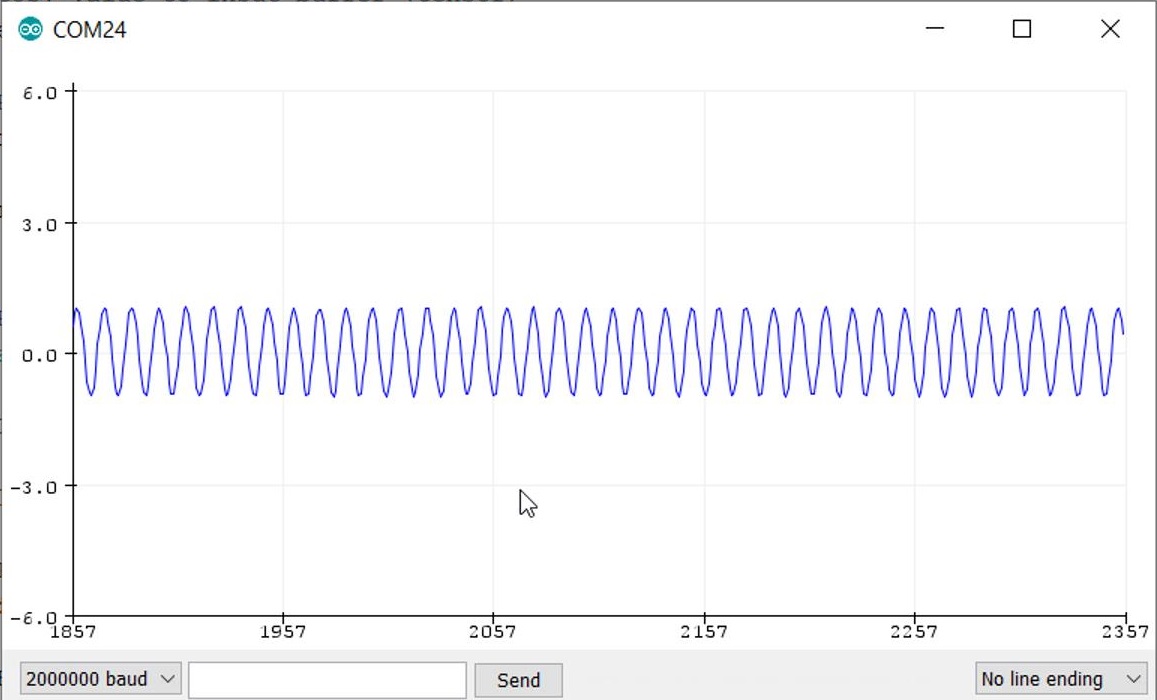Open the No line ending dropdown
1157x700 pixels.
point(1059,679)
